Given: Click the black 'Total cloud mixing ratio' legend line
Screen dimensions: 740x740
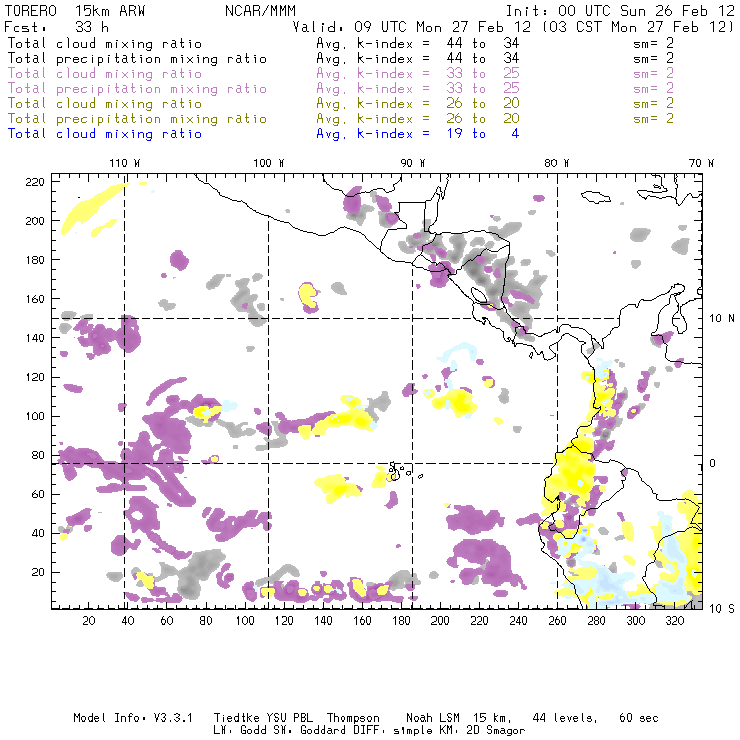Looking at the screenshot, I should pyautogui.click(x=105, y=44).
